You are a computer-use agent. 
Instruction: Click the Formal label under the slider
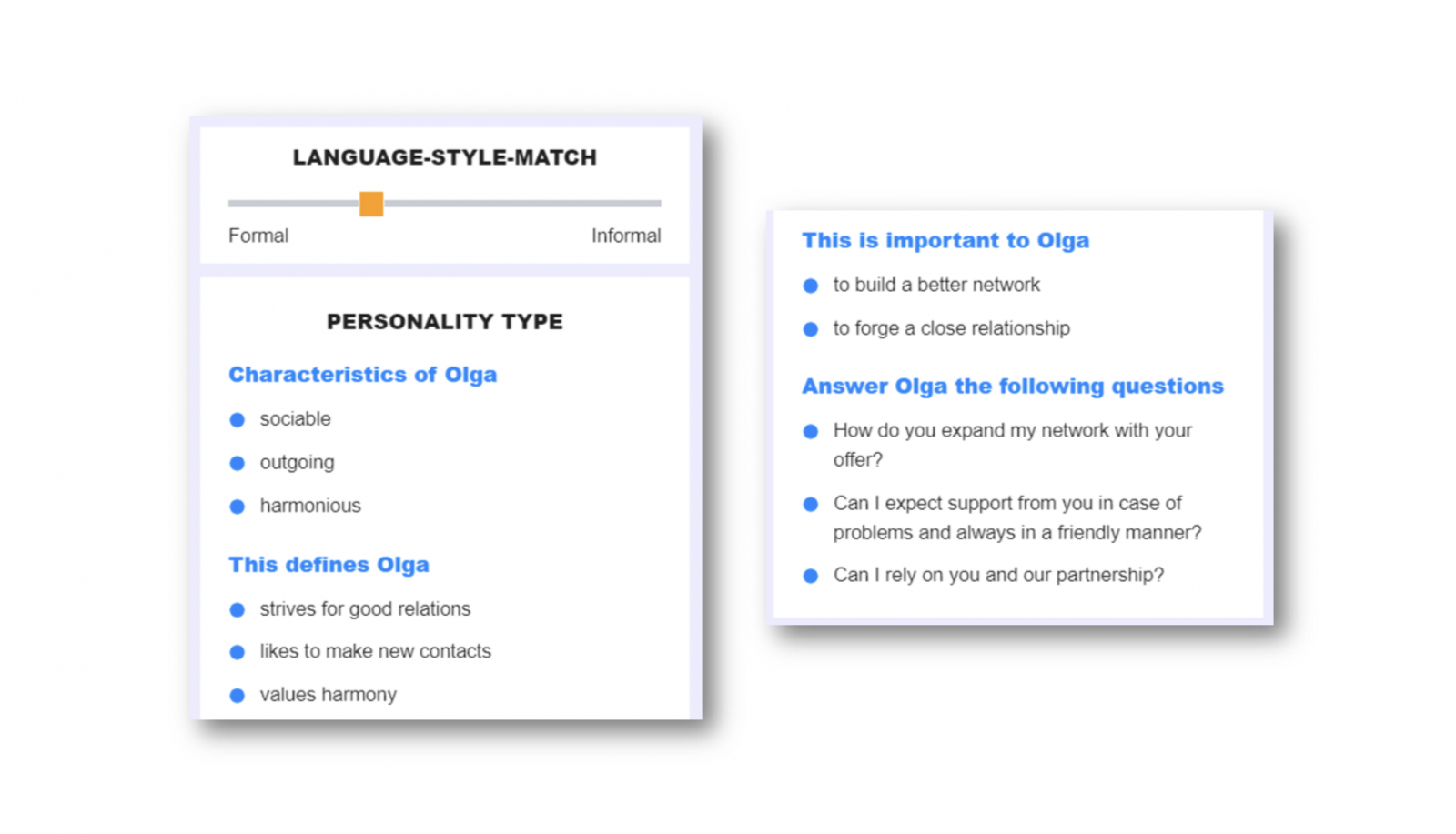pyautogui.click(x=258, y=236)
